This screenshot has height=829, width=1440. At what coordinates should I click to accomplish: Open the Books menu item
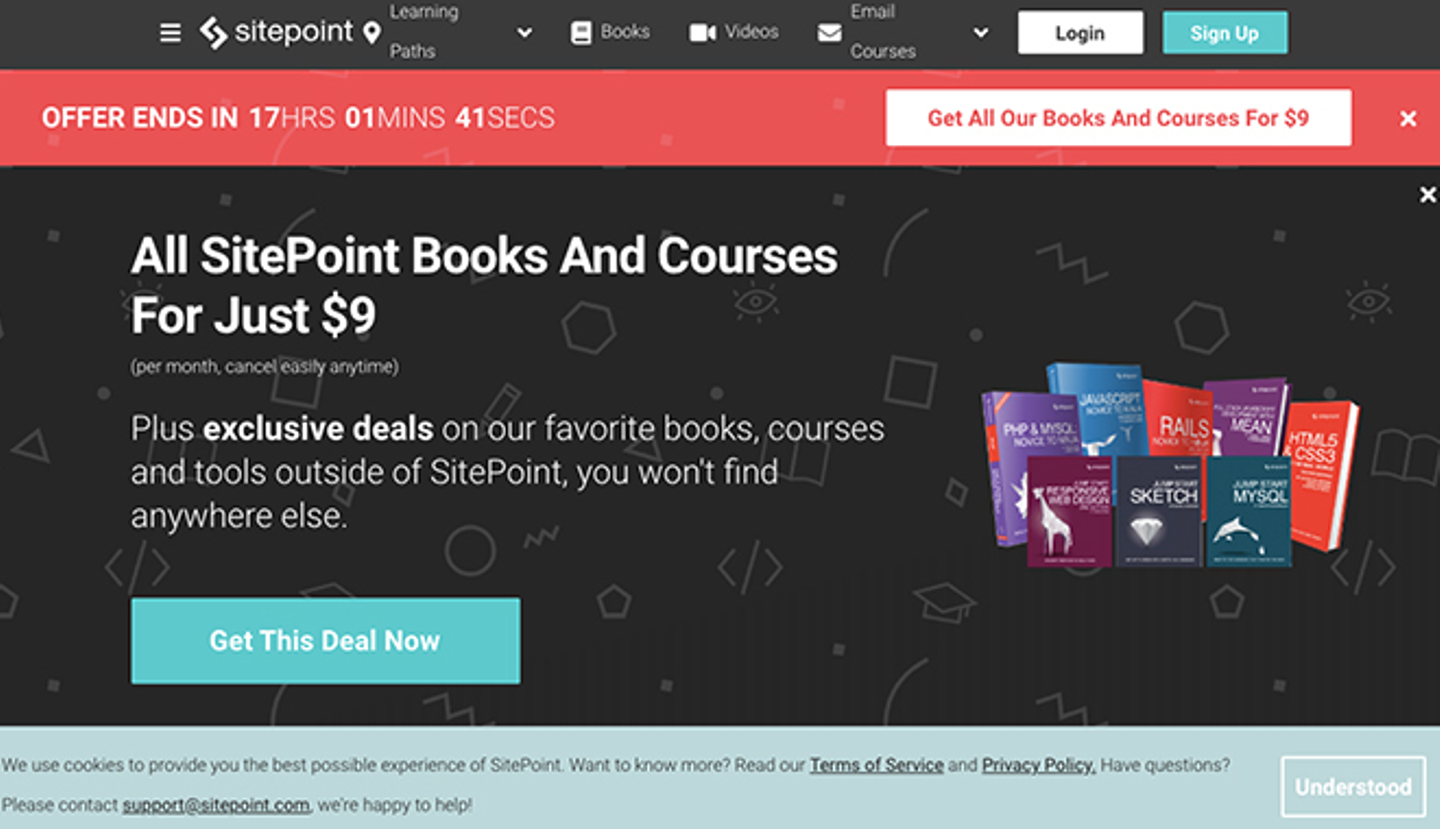tap(625, 32)
